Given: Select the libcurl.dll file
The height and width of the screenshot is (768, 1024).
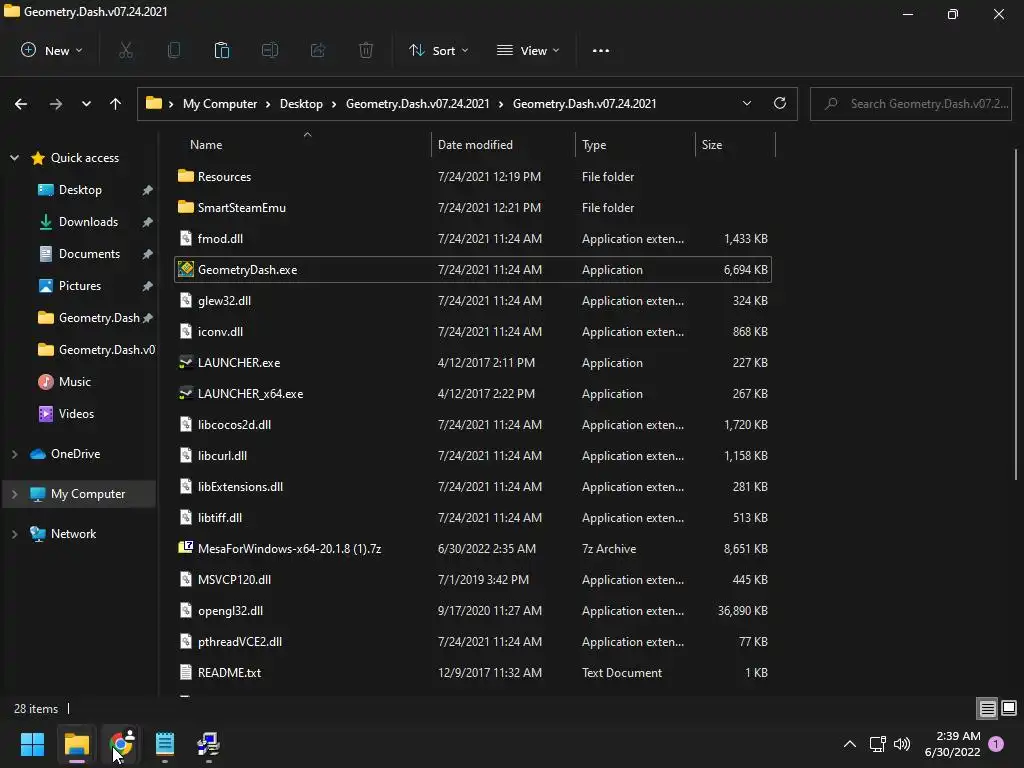Looking at the screenshot, I should click(x=473, y=456).
